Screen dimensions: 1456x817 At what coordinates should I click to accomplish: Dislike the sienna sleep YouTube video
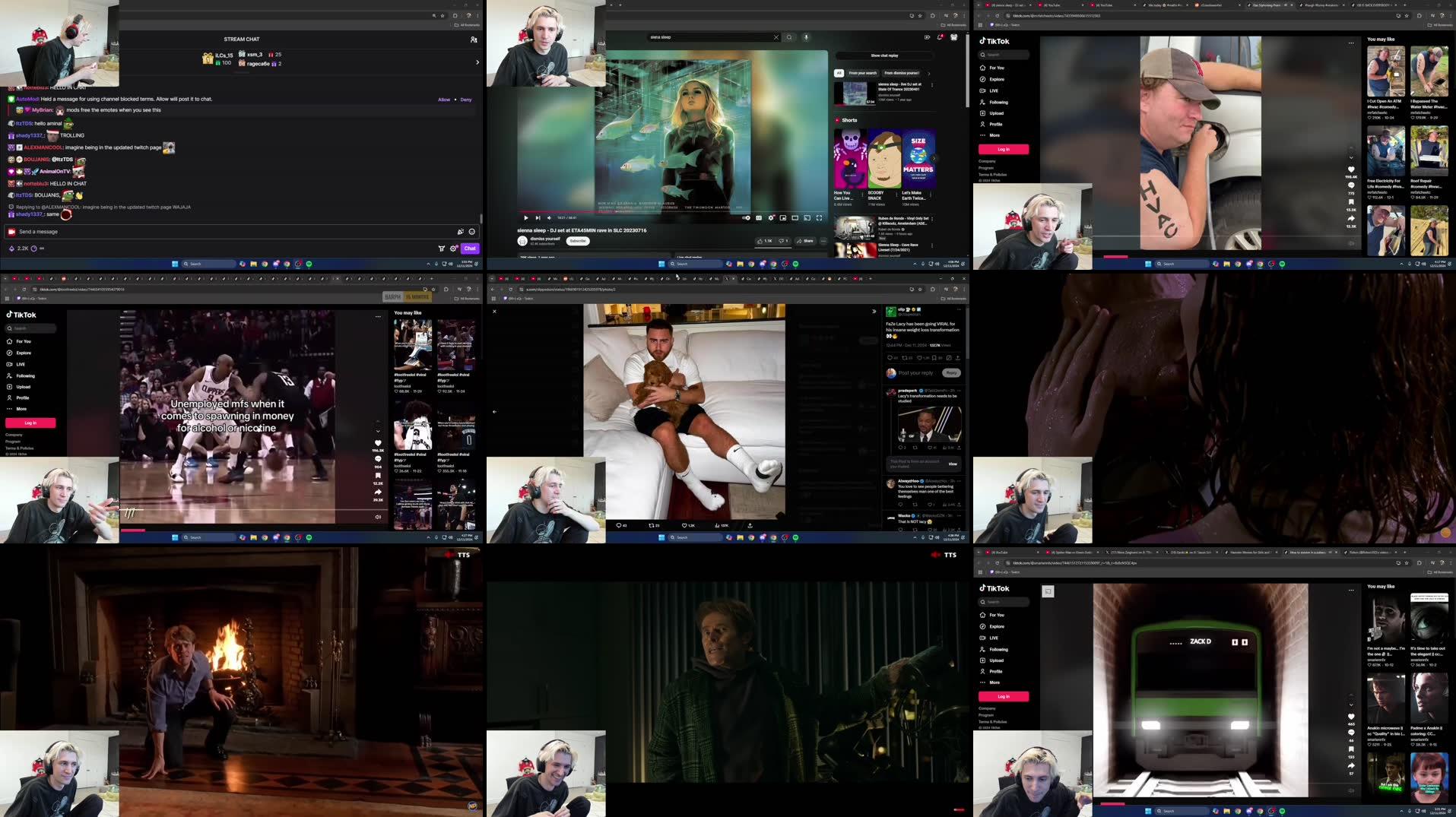(782, 241)
